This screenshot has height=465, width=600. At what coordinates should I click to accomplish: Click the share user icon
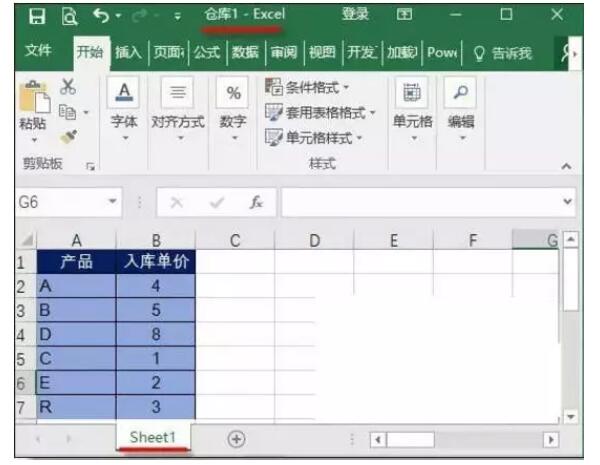[x=566, y=52]
